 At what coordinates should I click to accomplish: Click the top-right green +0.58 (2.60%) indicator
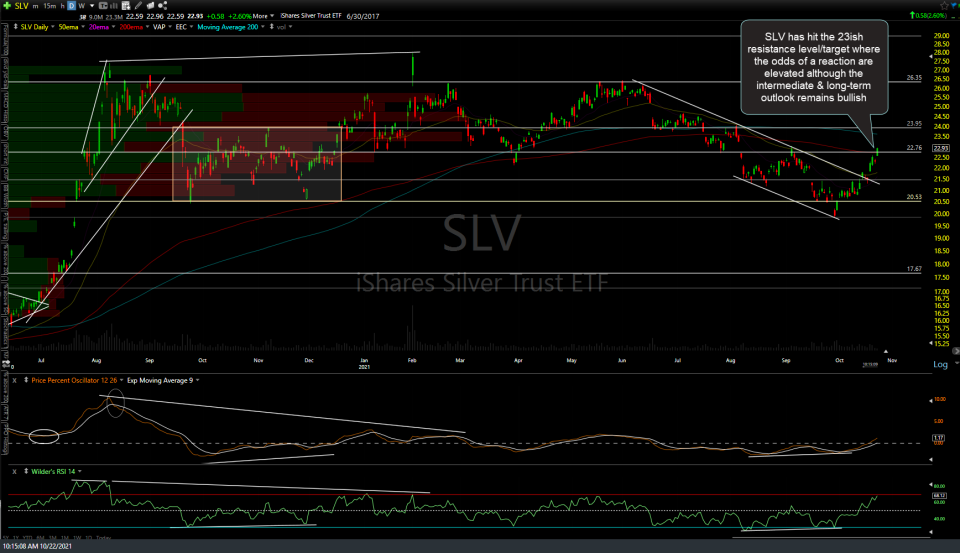click(928, 15)
